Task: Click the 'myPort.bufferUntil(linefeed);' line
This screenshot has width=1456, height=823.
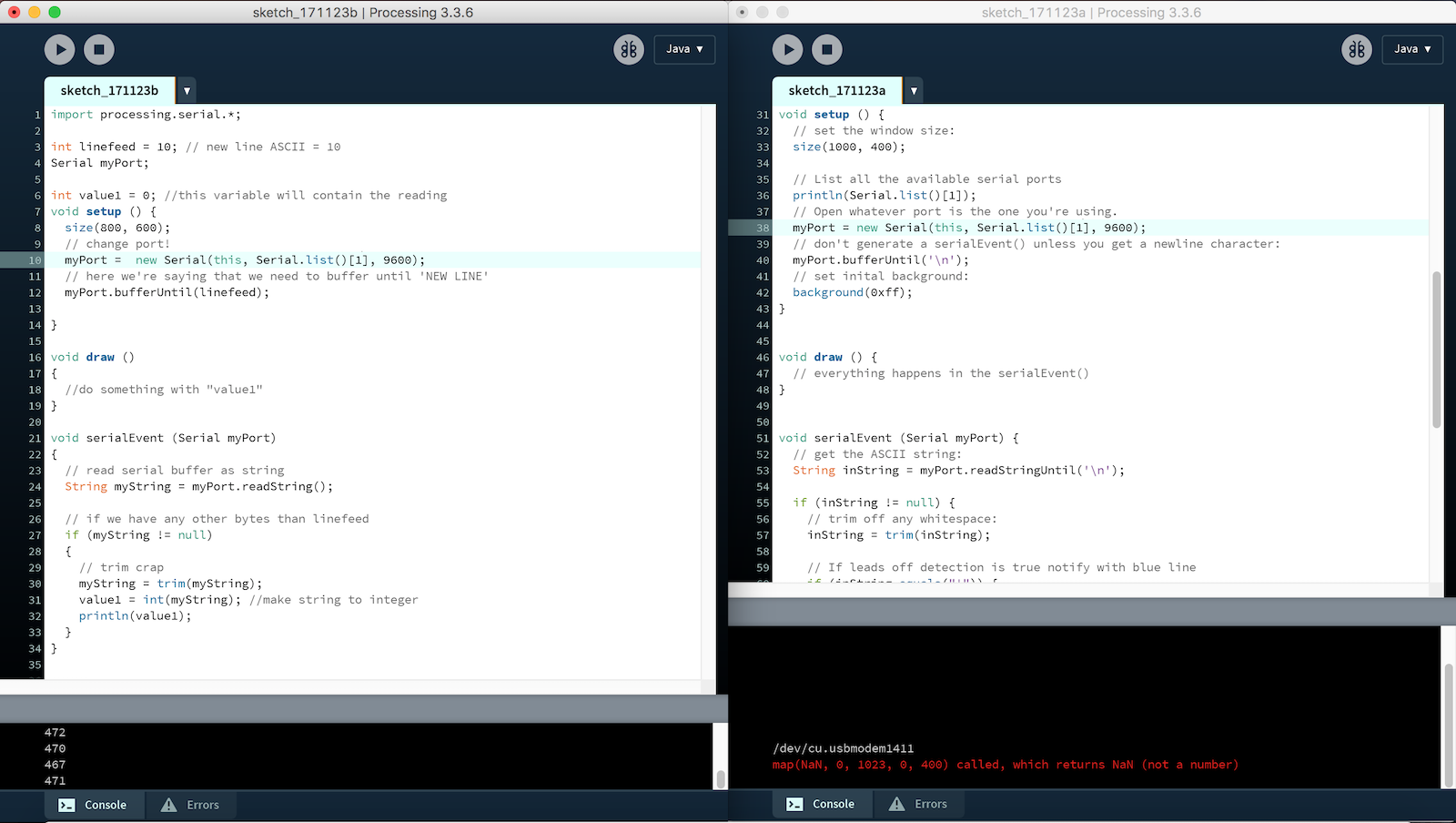Action: point(167,292)
